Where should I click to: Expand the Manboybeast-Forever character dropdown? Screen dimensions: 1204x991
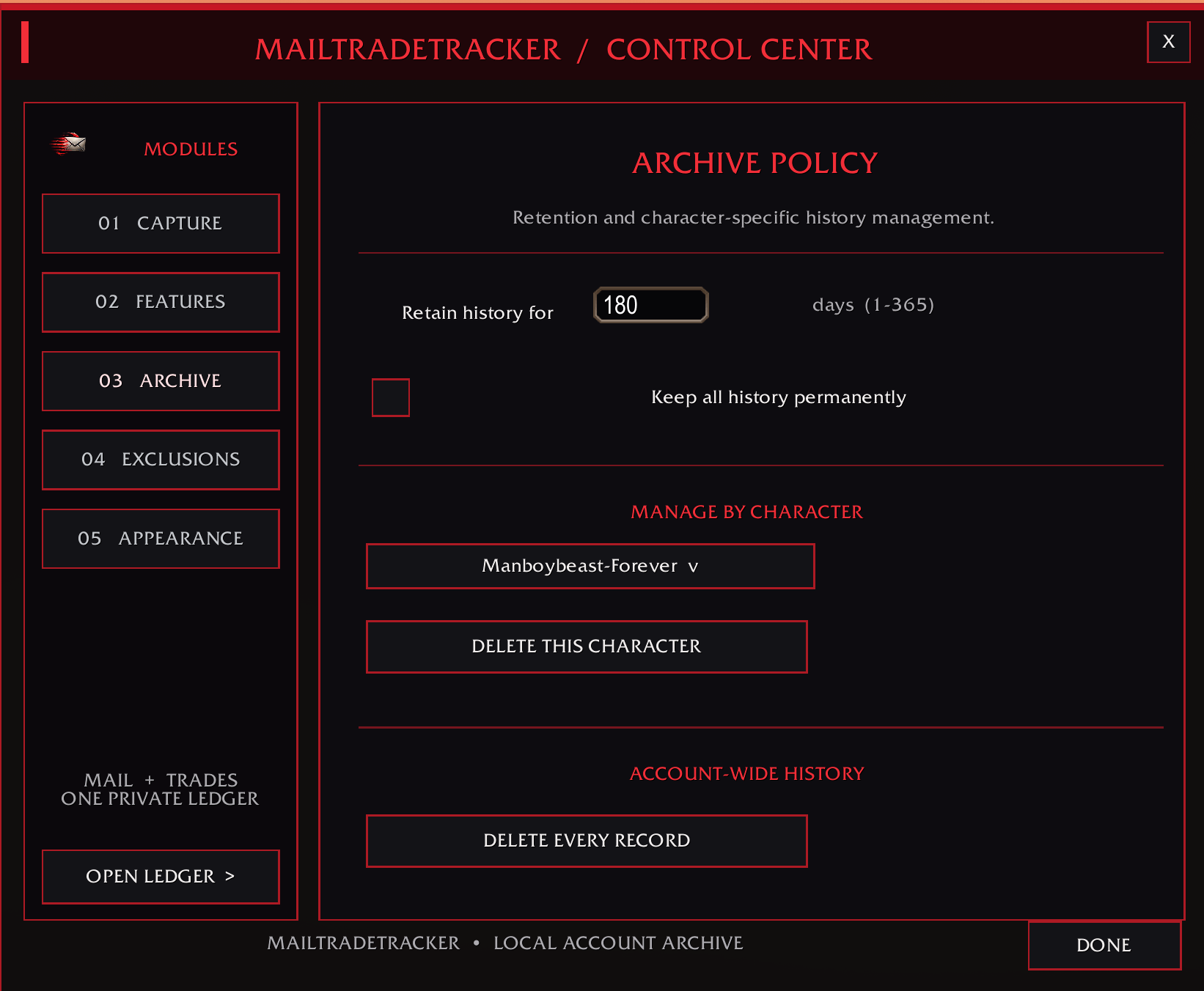(590, 566)
